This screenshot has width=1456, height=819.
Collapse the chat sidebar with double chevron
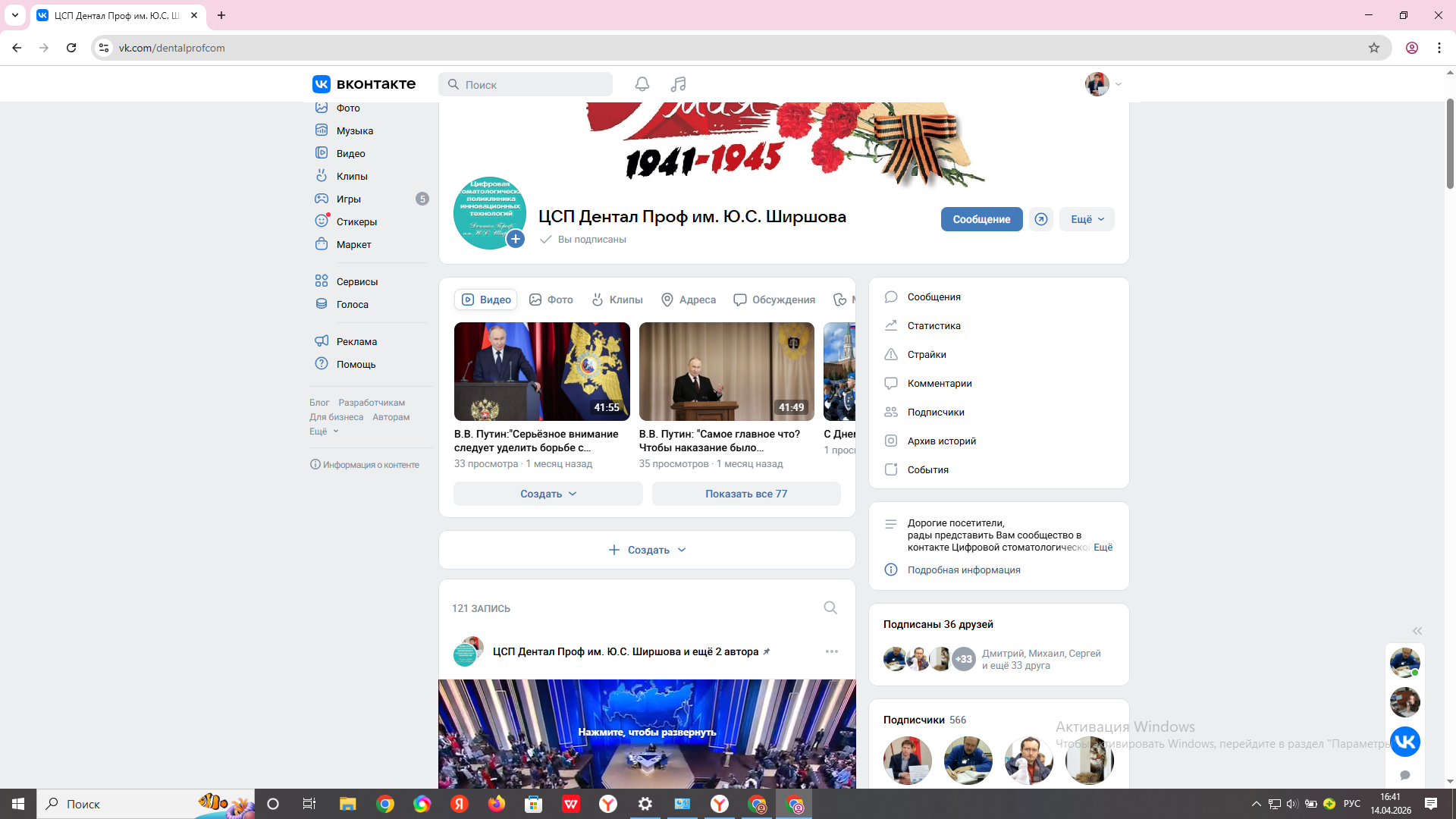[x=1417, y=631]
